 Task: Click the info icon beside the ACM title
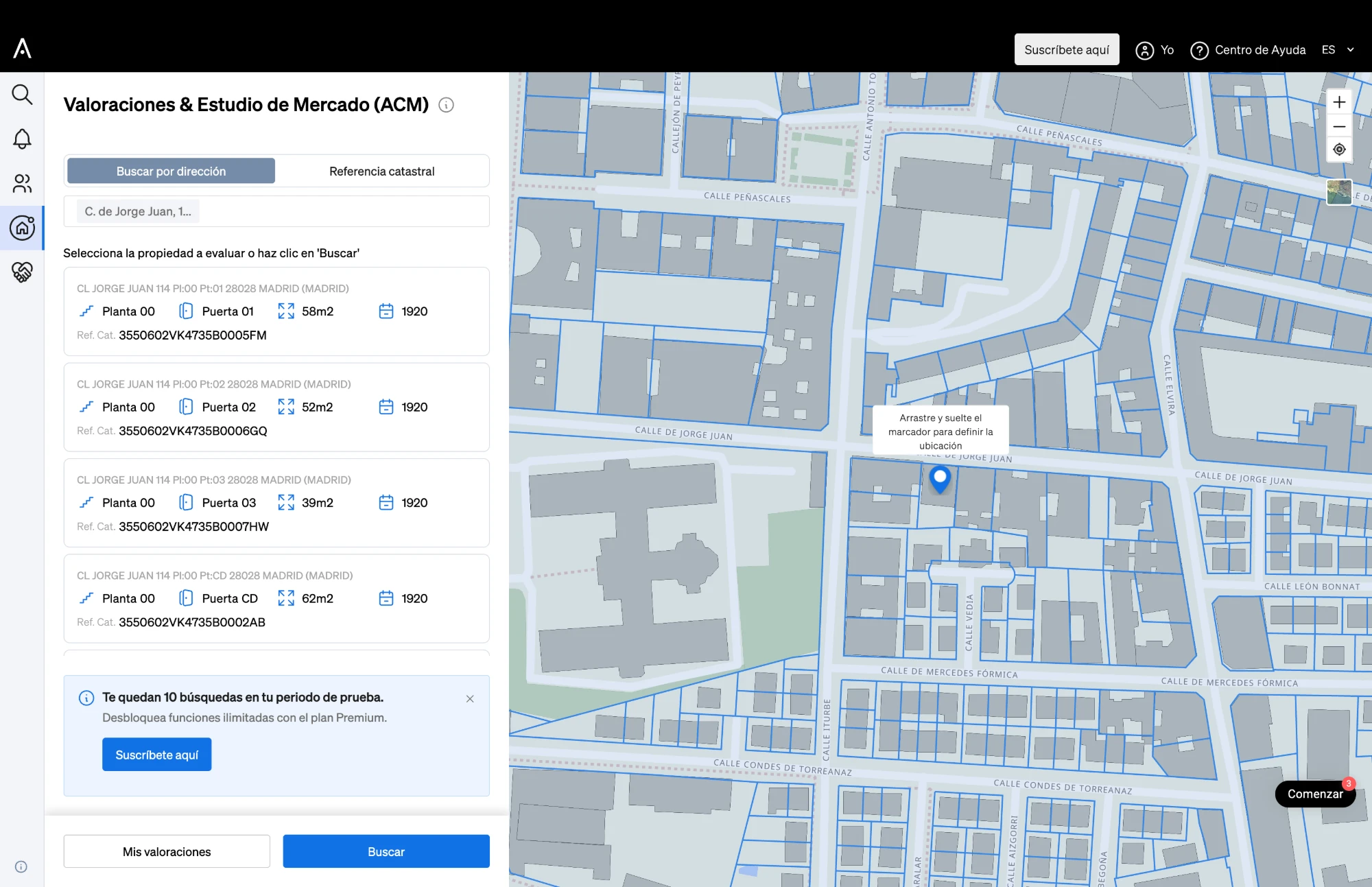click(446, 105)
